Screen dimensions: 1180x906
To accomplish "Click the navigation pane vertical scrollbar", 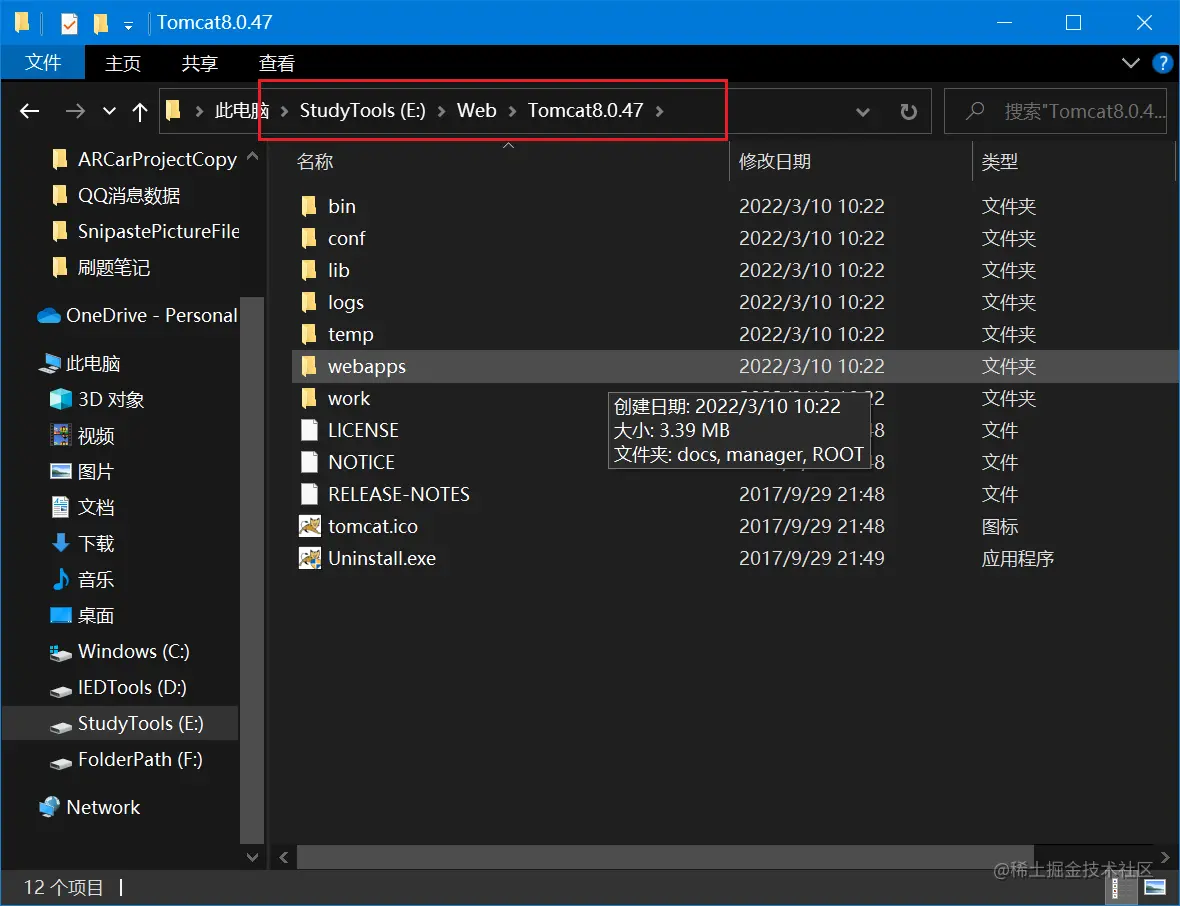I will [252, 570].
